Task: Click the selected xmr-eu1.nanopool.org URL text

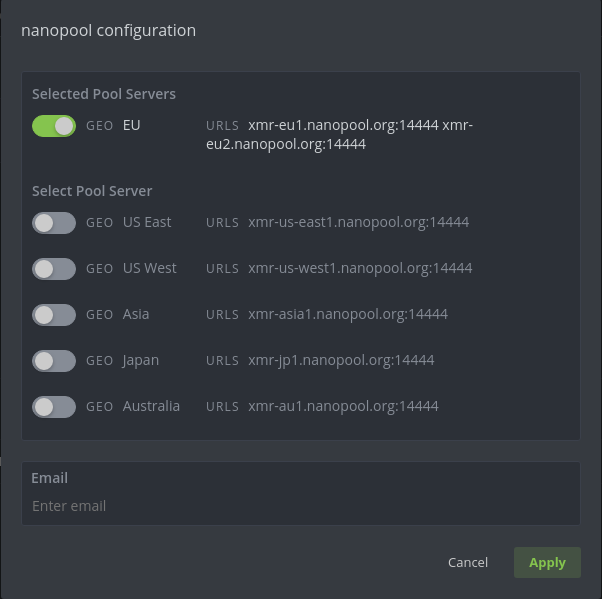Action: click(343, 125)
